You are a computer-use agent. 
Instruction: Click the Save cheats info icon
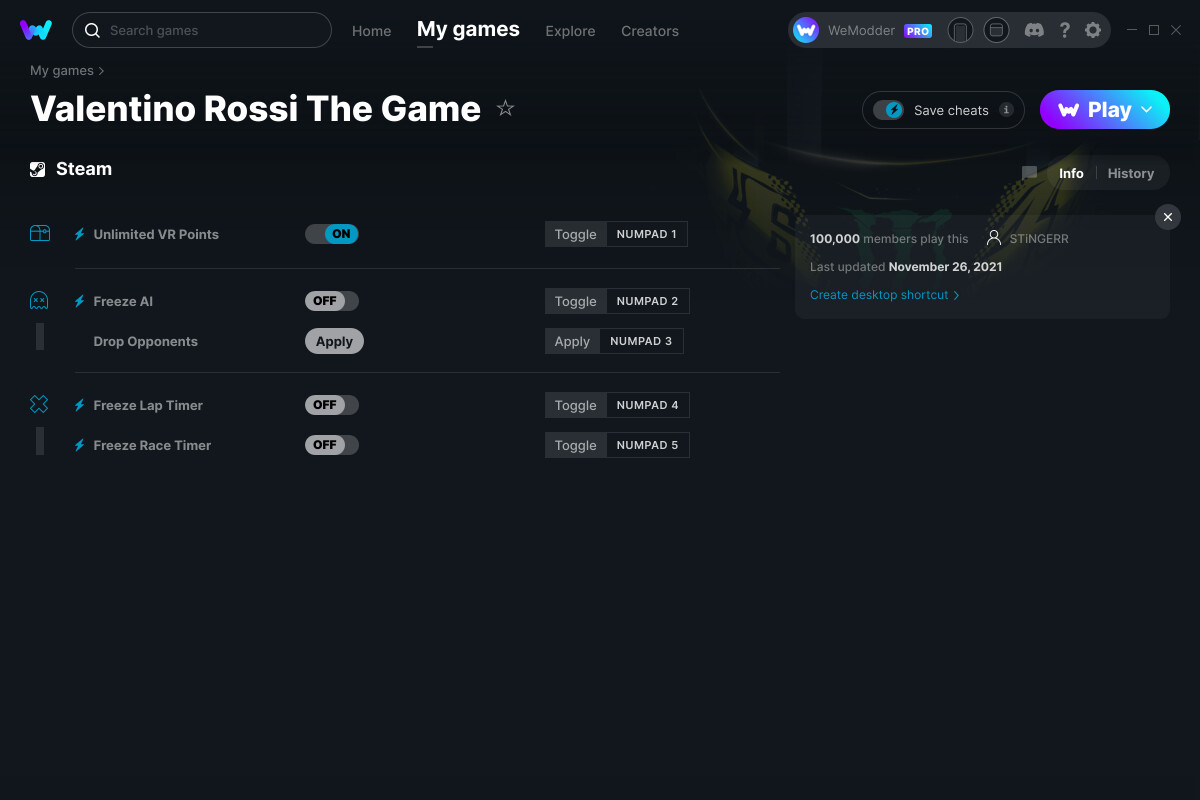tap(1006, 110)
